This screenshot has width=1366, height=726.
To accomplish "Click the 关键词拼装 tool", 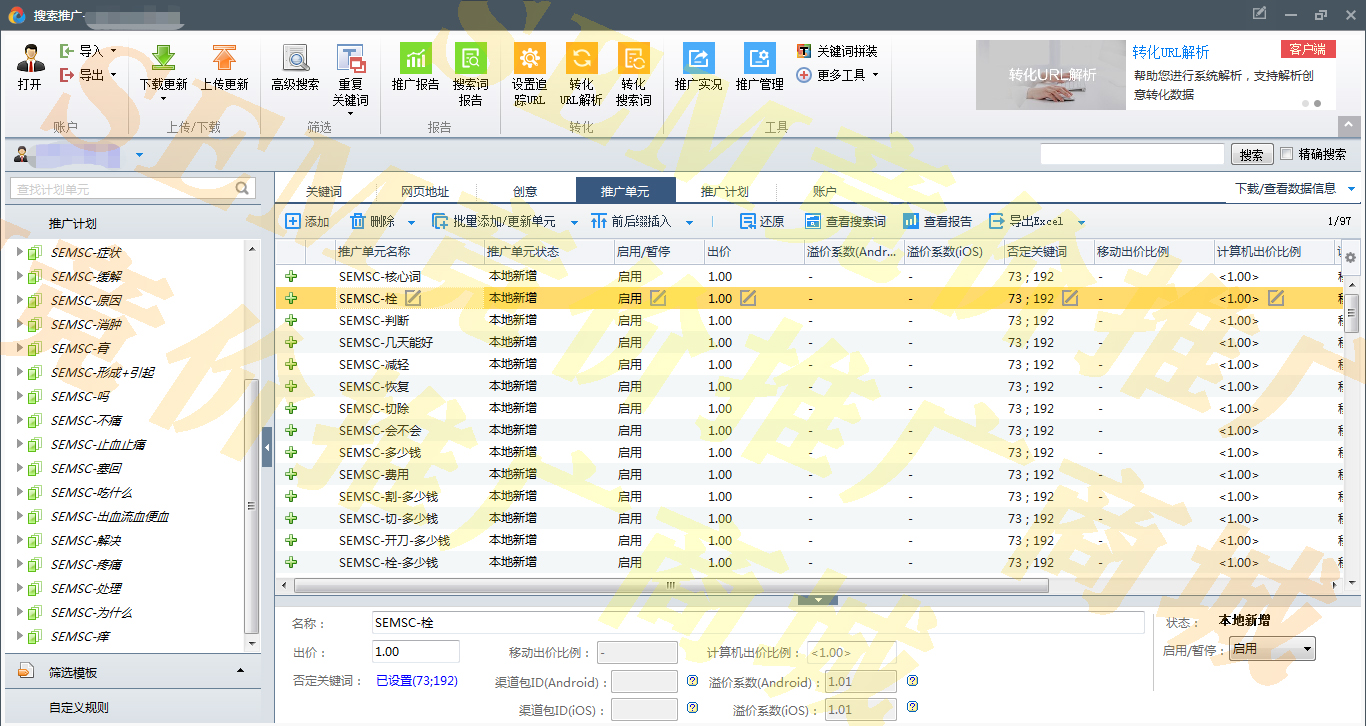I will (x=837, y=51).
